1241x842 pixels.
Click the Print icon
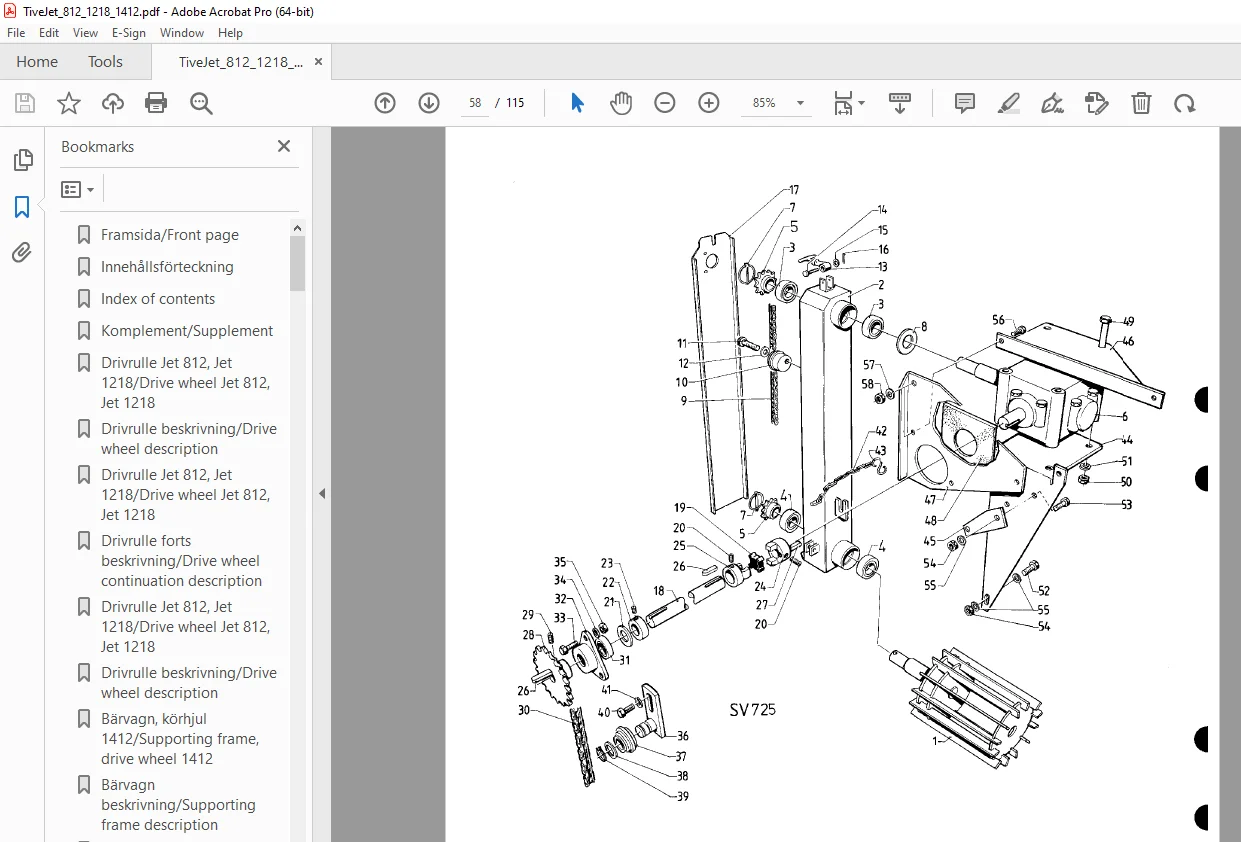(156, 103)
